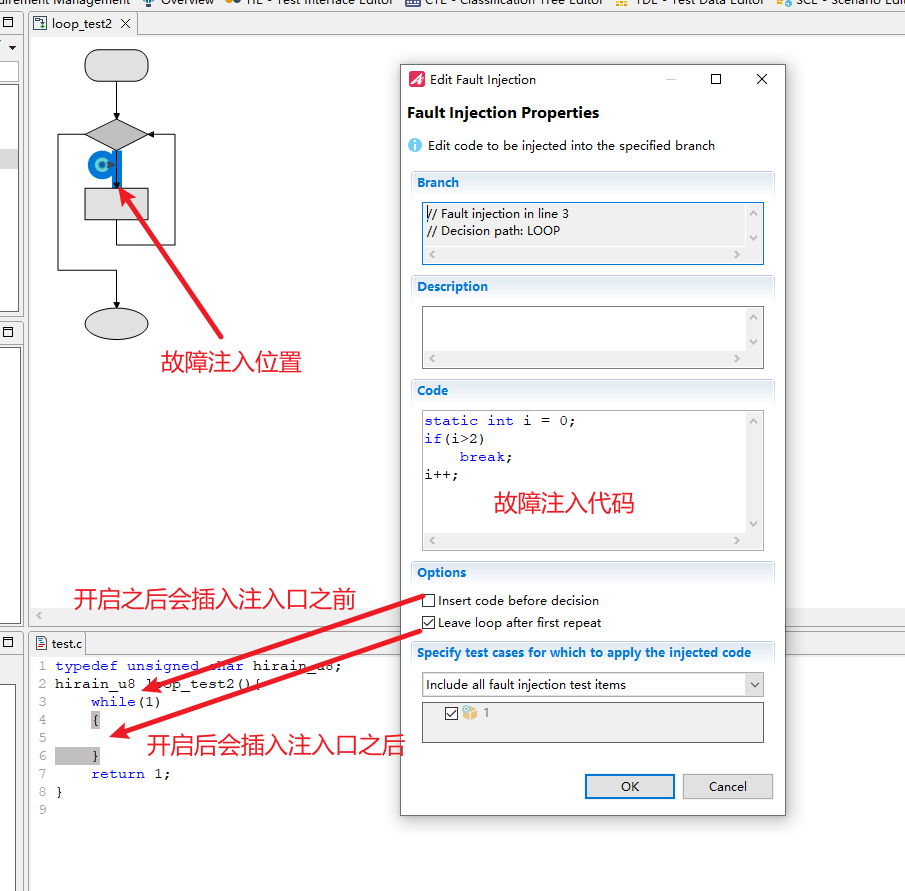Open the view menu arrow in left panel
Screen dimensions: 905x891
tap(12, 47)
